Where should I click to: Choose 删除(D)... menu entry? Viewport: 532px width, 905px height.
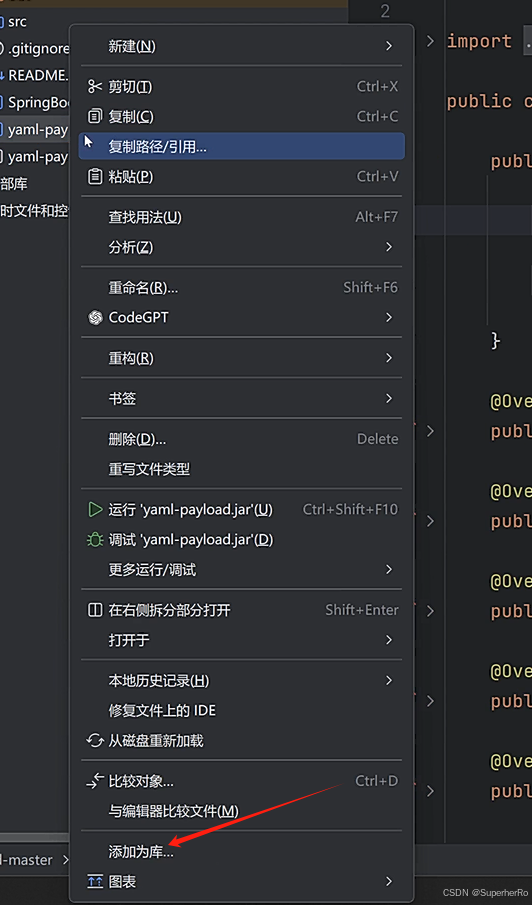click(242, 439)
